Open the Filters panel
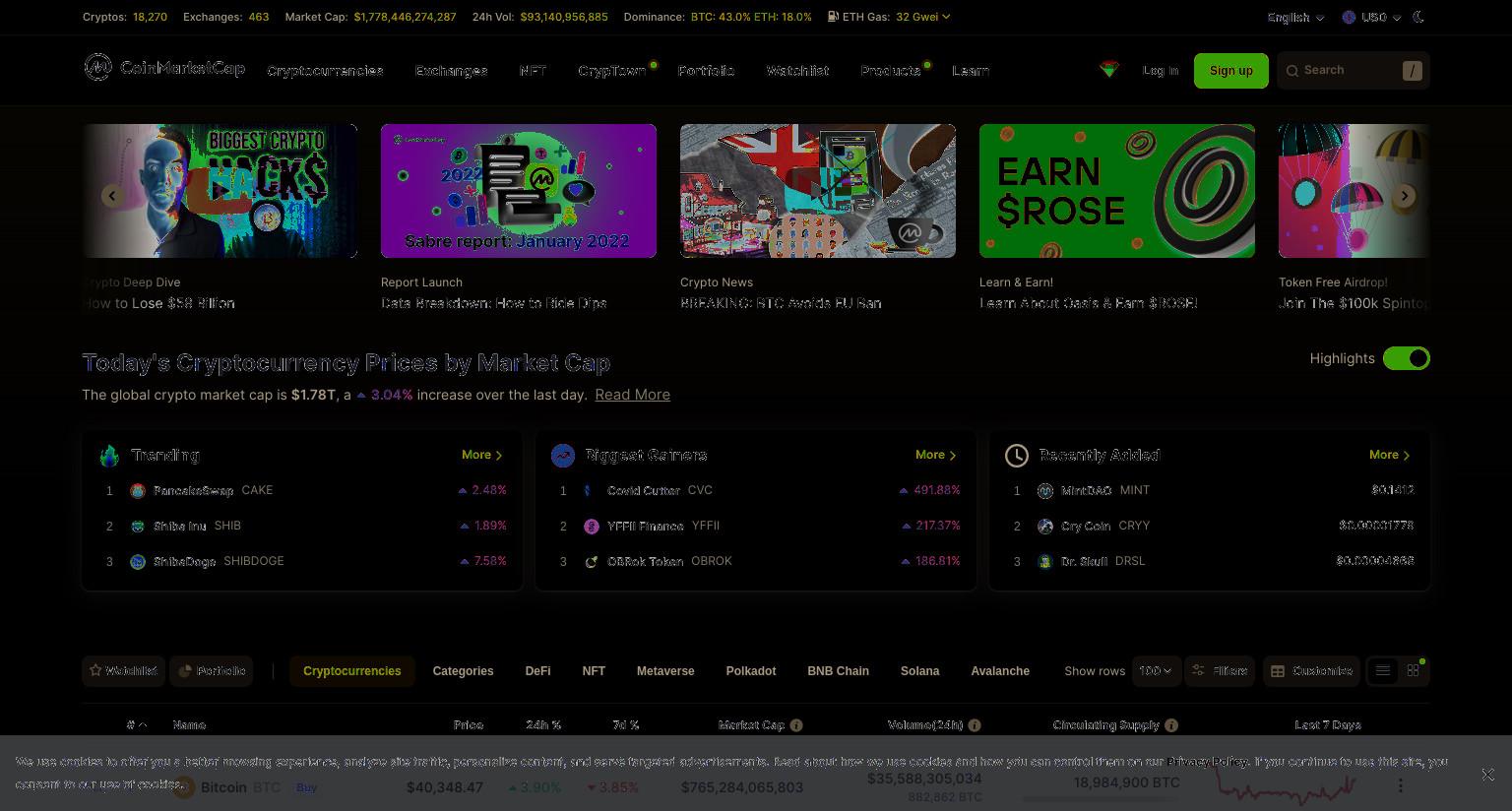The width and height of the screenshot is (1512, 811). coord(1220,670)
